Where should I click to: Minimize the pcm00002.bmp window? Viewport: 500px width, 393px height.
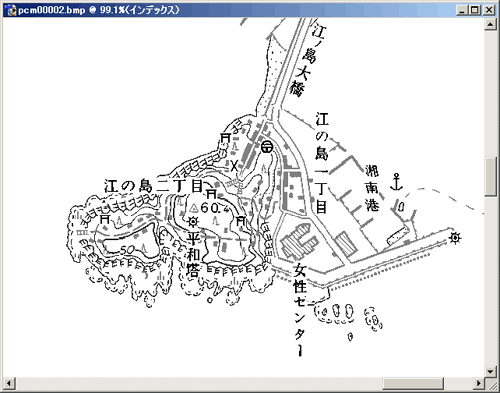pos(461,10)
